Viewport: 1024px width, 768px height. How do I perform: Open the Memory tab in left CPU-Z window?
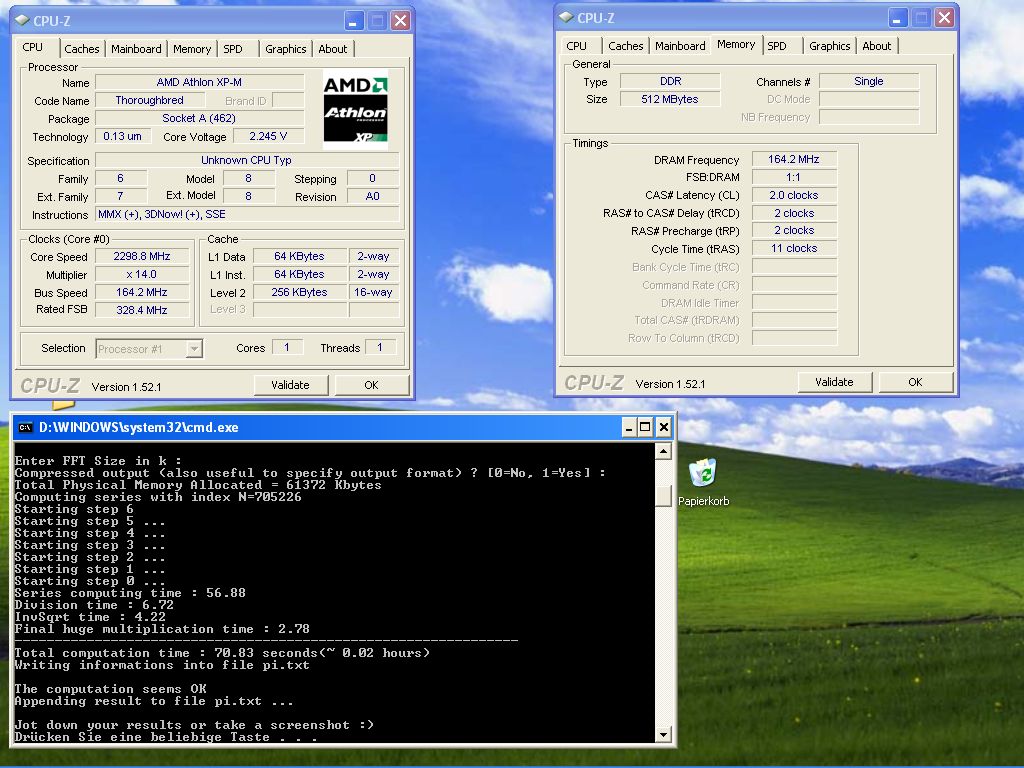click(192, 49)
